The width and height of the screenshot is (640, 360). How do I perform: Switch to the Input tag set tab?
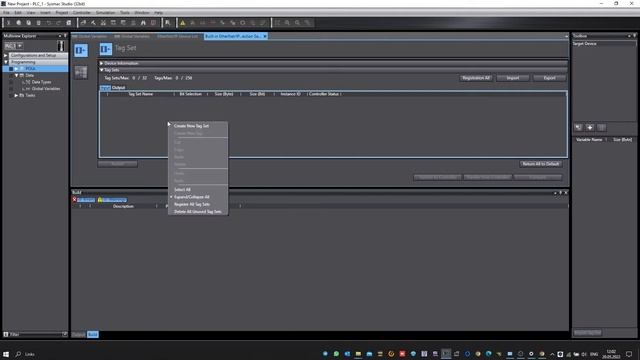(105, 87)
